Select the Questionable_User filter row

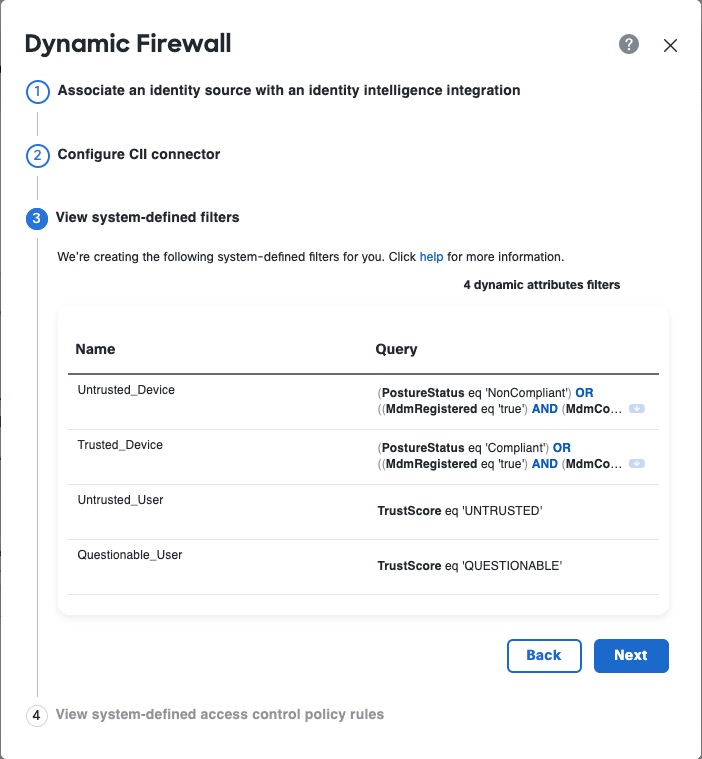pos(130,555)
